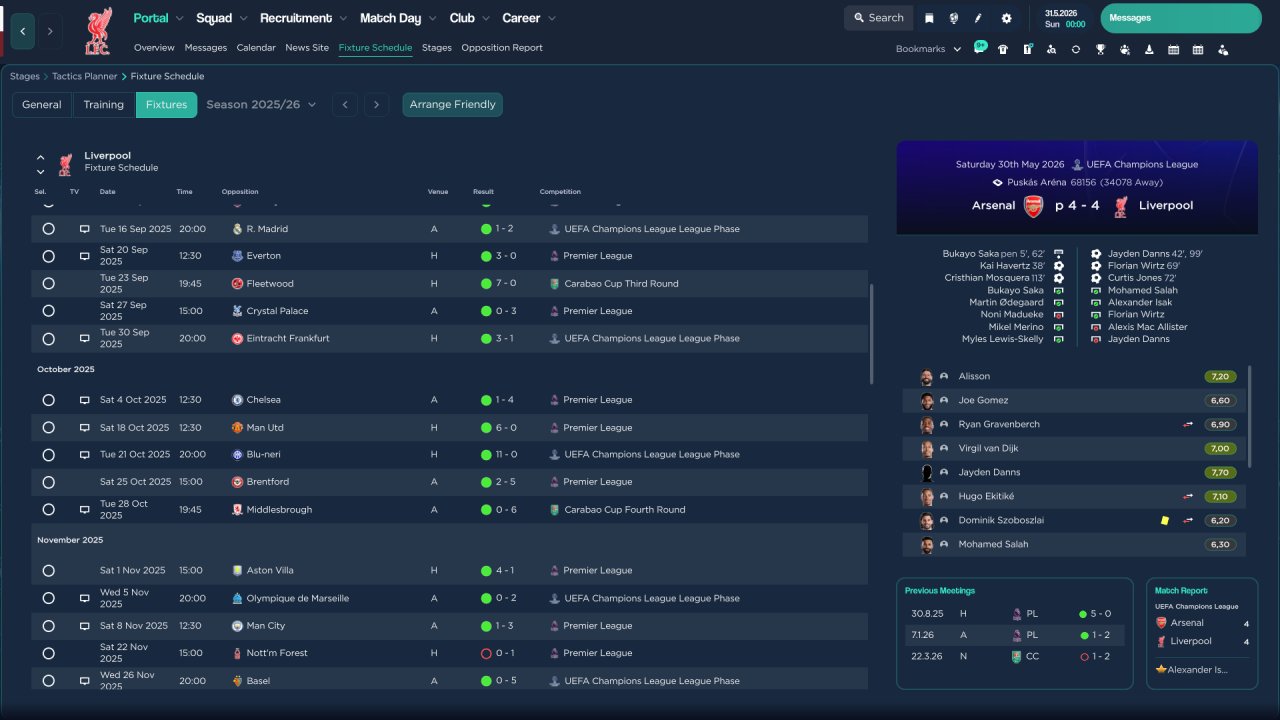Select the radio button for Aston Villa fixture

48,571
